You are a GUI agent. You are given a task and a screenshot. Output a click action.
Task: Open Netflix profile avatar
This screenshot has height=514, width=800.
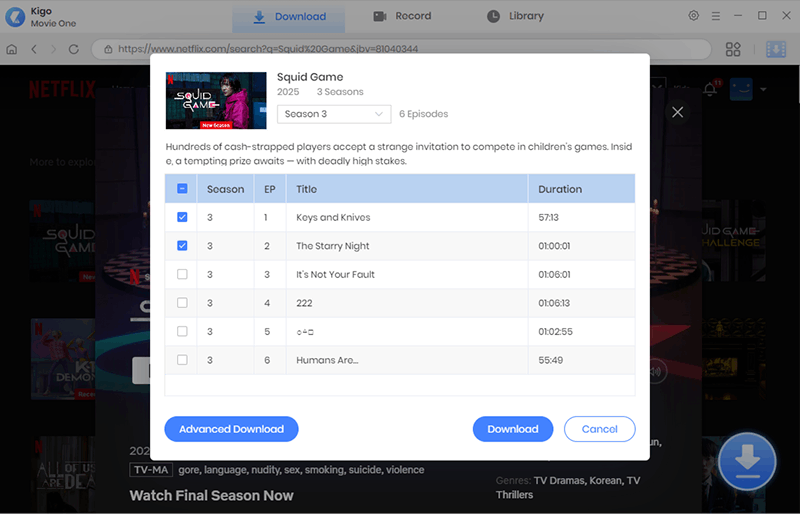741,89
